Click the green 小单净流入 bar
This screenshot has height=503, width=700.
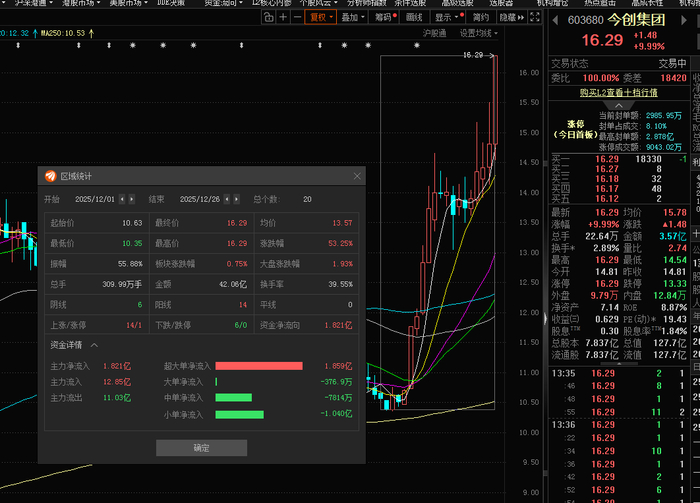click(x=239, y=415)
